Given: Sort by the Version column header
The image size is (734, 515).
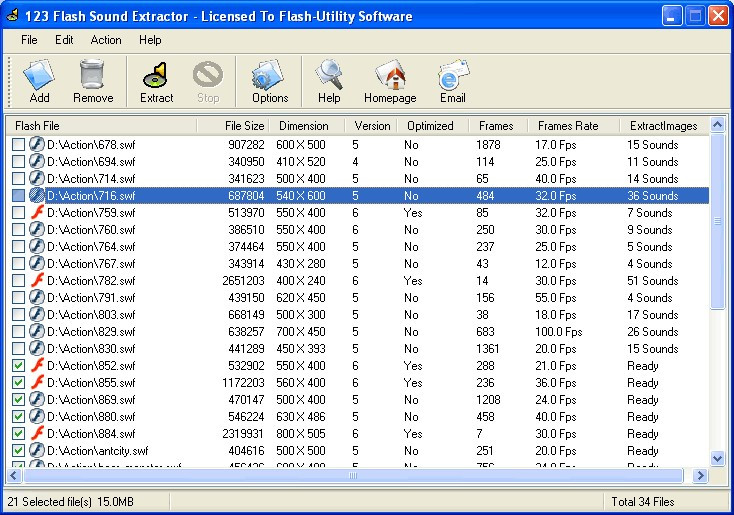Looking at the screenshot, I should (371, 125).
